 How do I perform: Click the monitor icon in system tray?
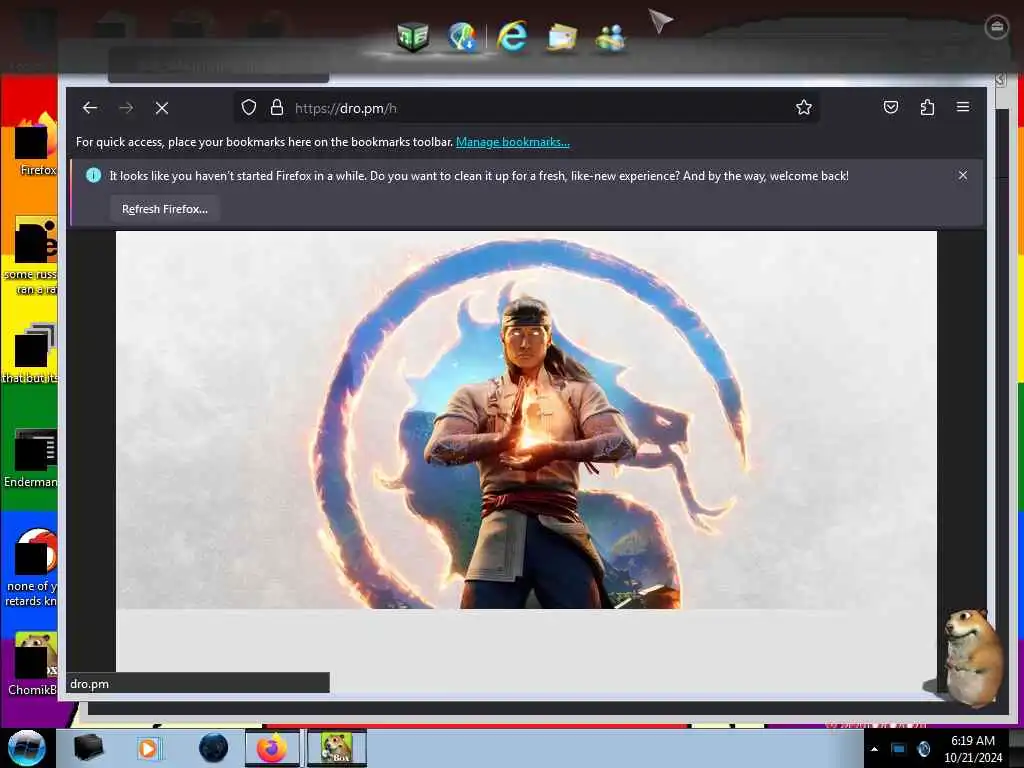(x=899, y=749)
